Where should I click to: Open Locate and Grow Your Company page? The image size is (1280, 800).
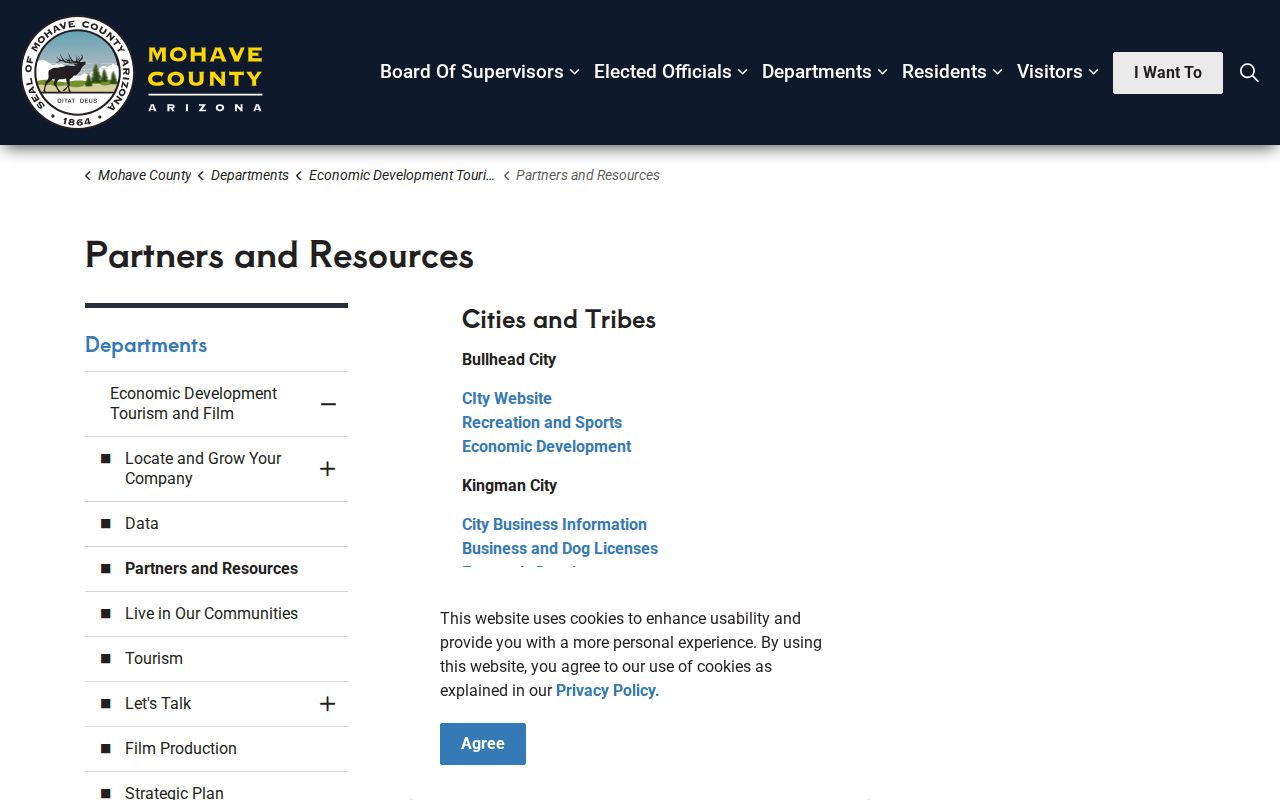pos(203,468)
